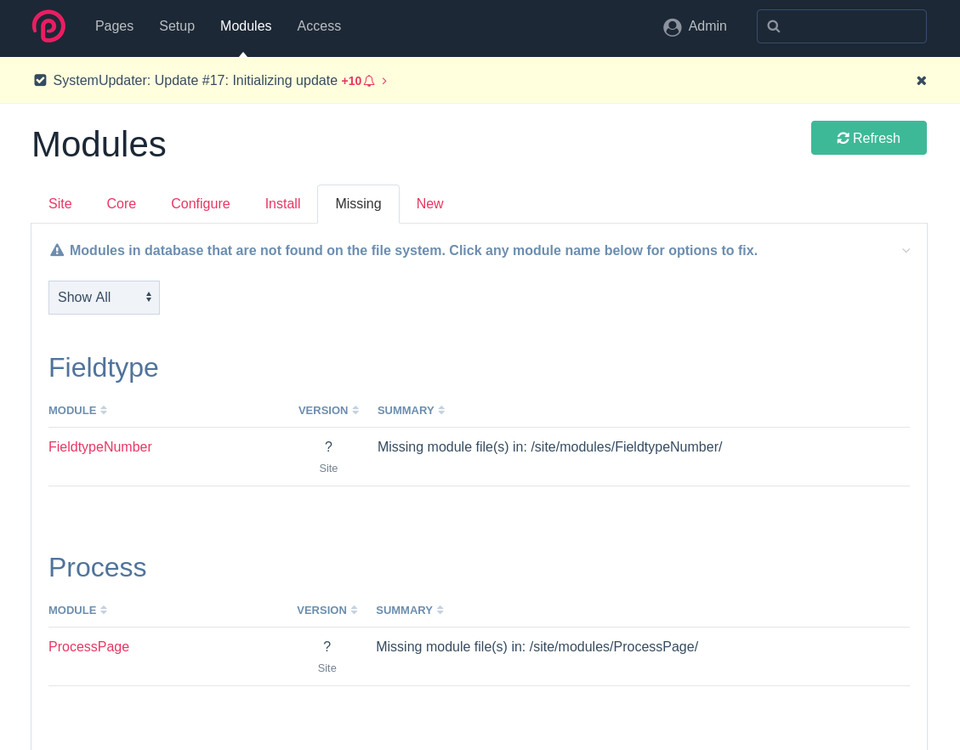Collapse the missing modules notice chevron
Image resolution: width=960 pixels, height=750 pixels.
click(906, 250)
